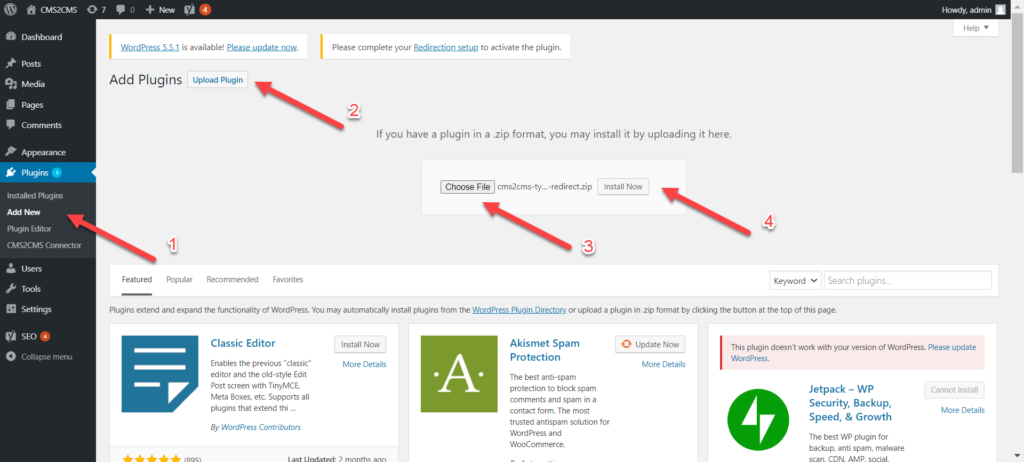Open the comments bubble icon in admin bar

pyautogui.click(x=121, y=10)
